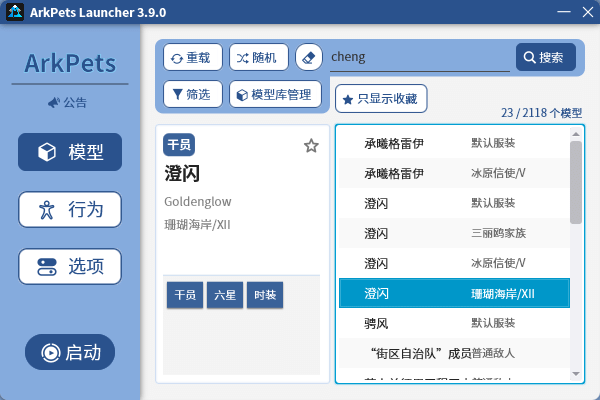Select 骋风 默认服装 in model list
Viewport: 600px width, 400px height.
[x=453, y=323]
